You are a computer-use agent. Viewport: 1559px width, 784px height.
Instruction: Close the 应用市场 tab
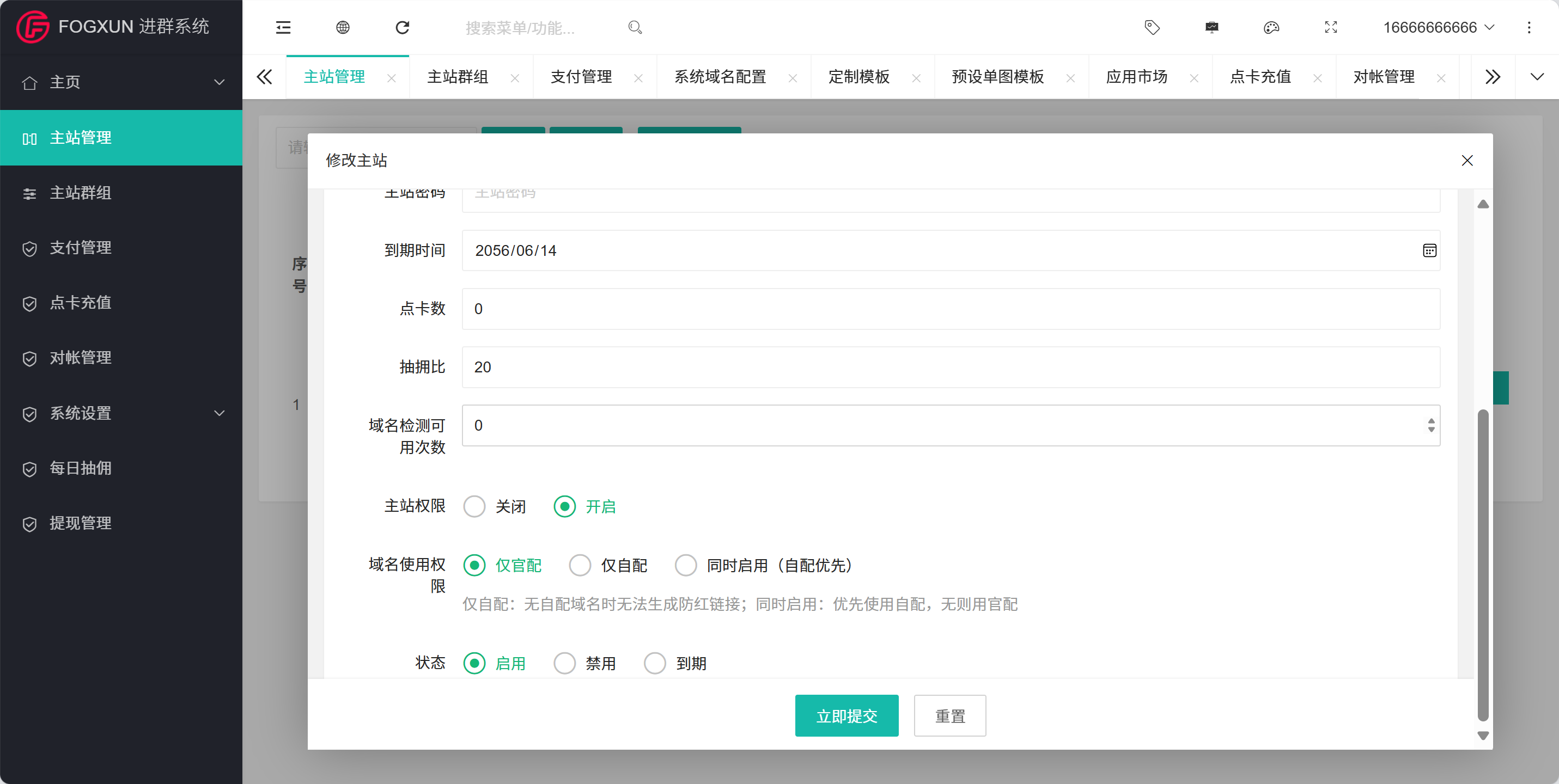pos(1194,78)
